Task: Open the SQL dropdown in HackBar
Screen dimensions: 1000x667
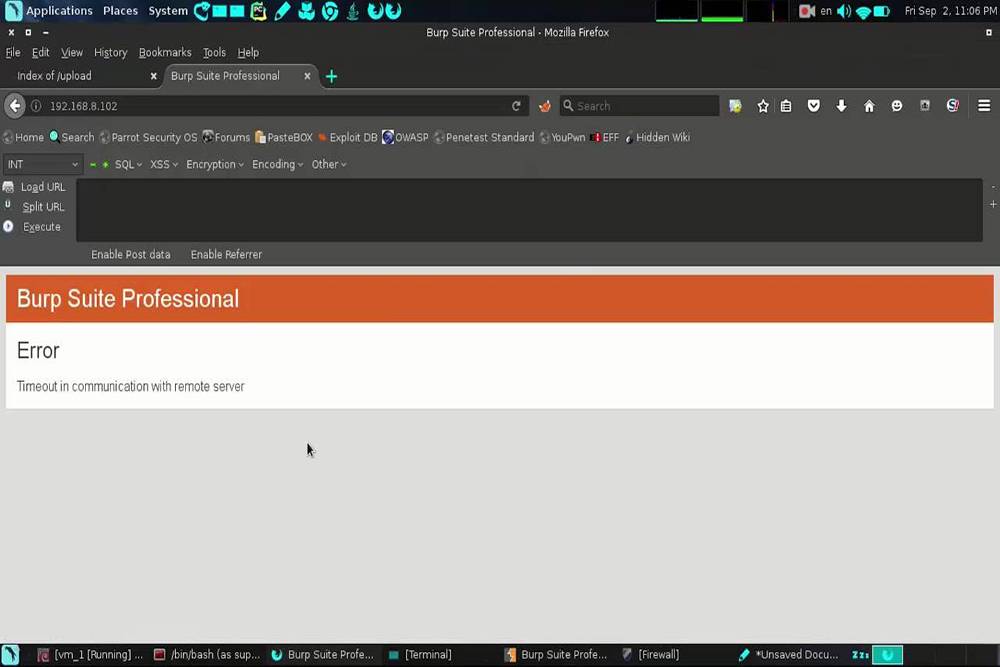Action: pyautogui.click(x=123, y=164)
